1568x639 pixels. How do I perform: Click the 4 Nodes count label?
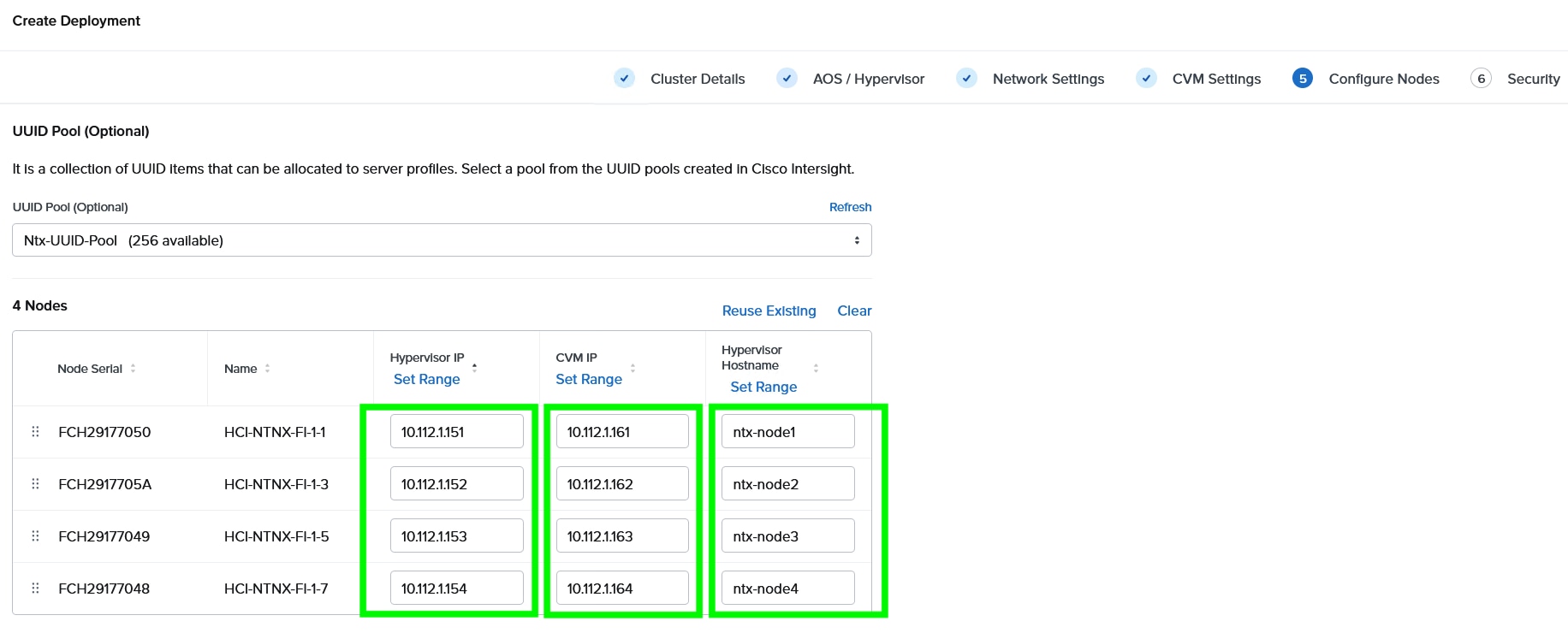(39, 305)
